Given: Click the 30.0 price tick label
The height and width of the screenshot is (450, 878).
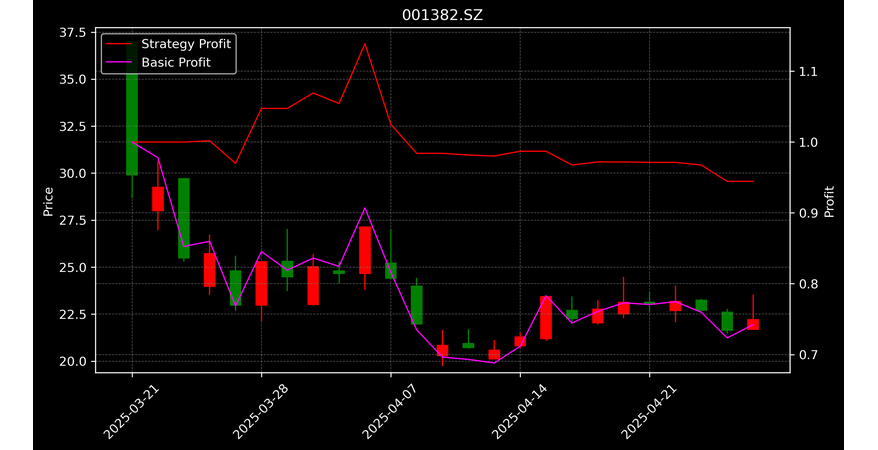Looking at the screenshot, I should tap(72, 174).
